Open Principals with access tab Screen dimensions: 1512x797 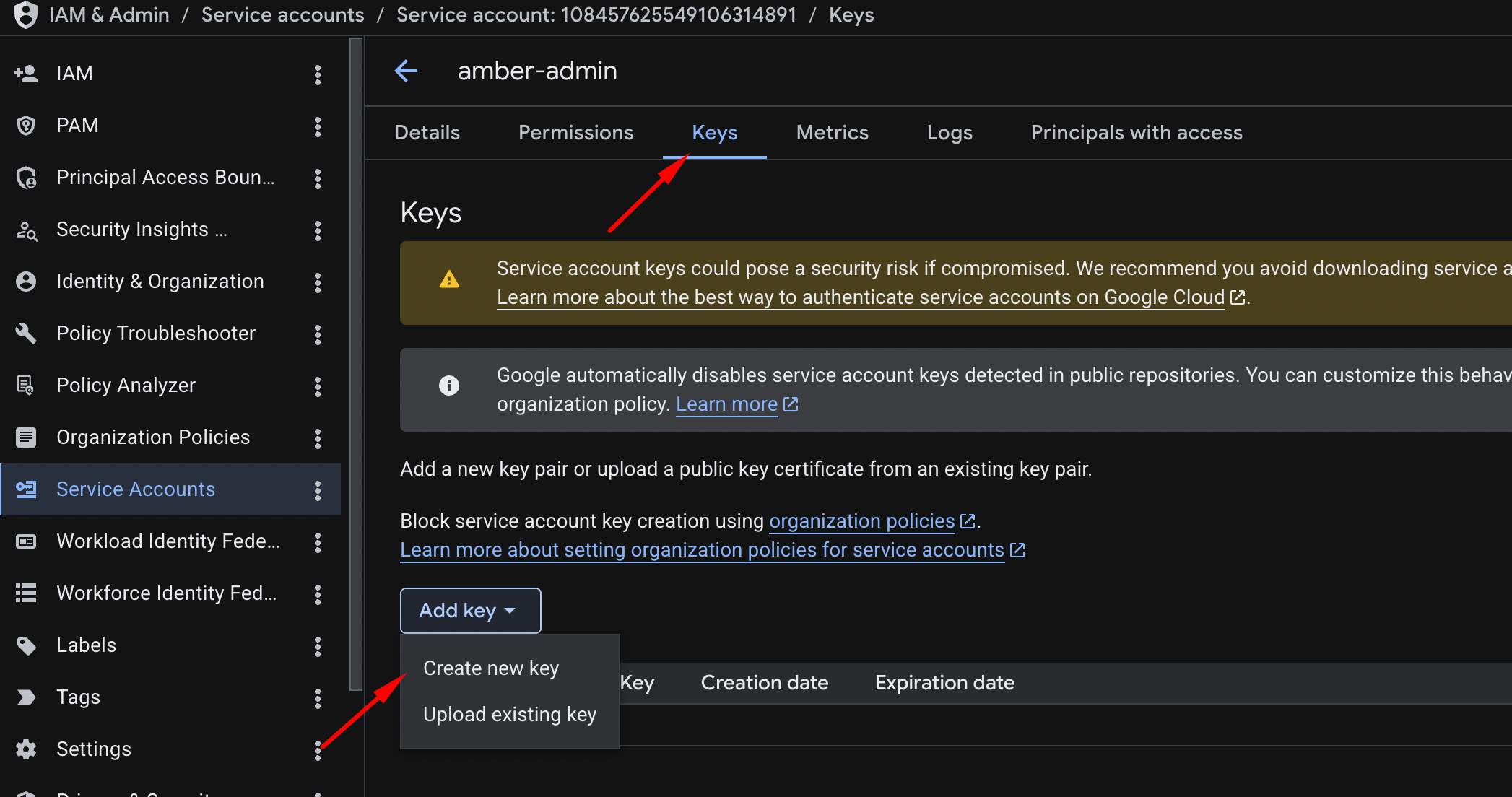point(1137,133)
